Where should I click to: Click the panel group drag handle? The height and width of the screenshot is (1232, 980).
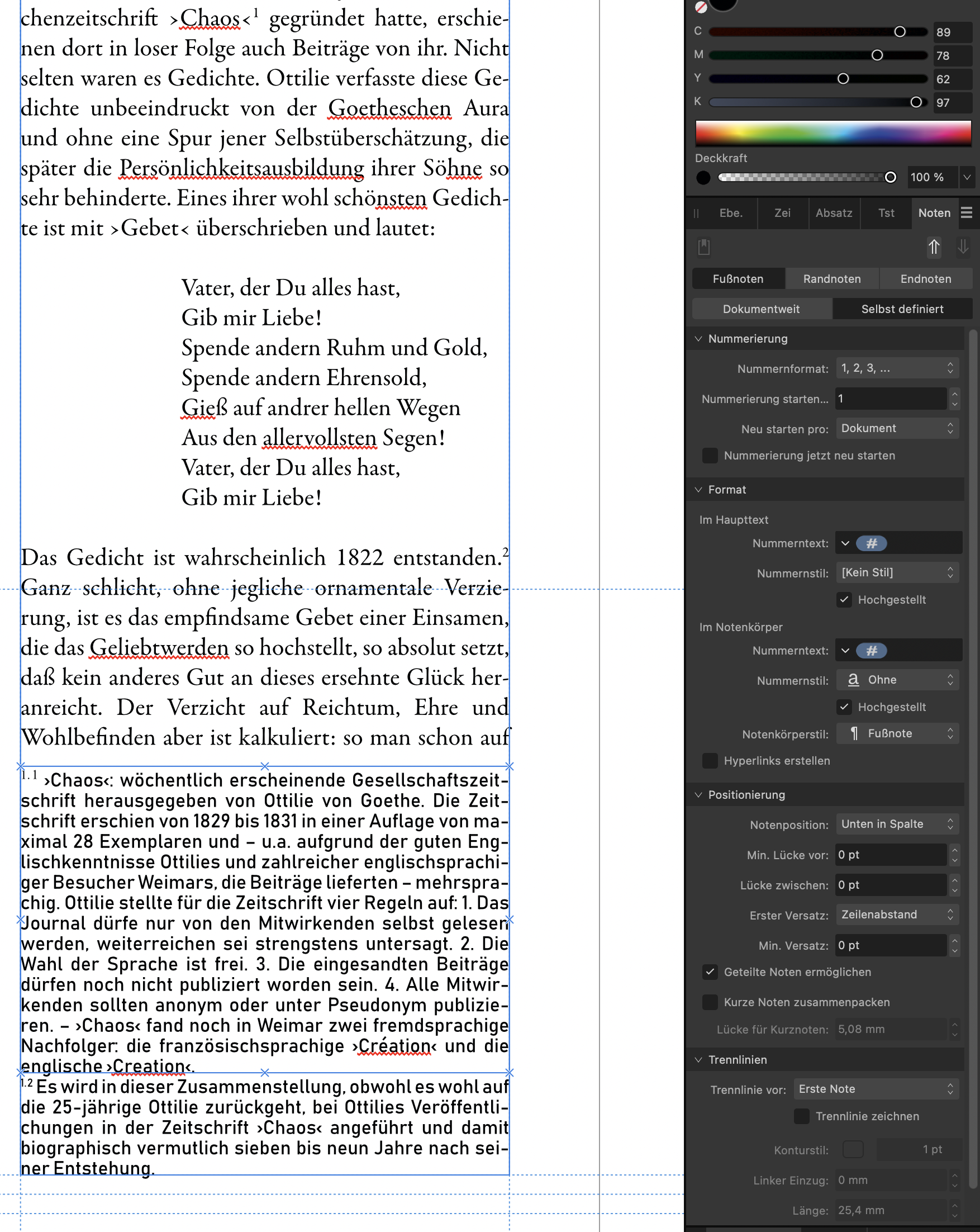(x=696, y=213)
